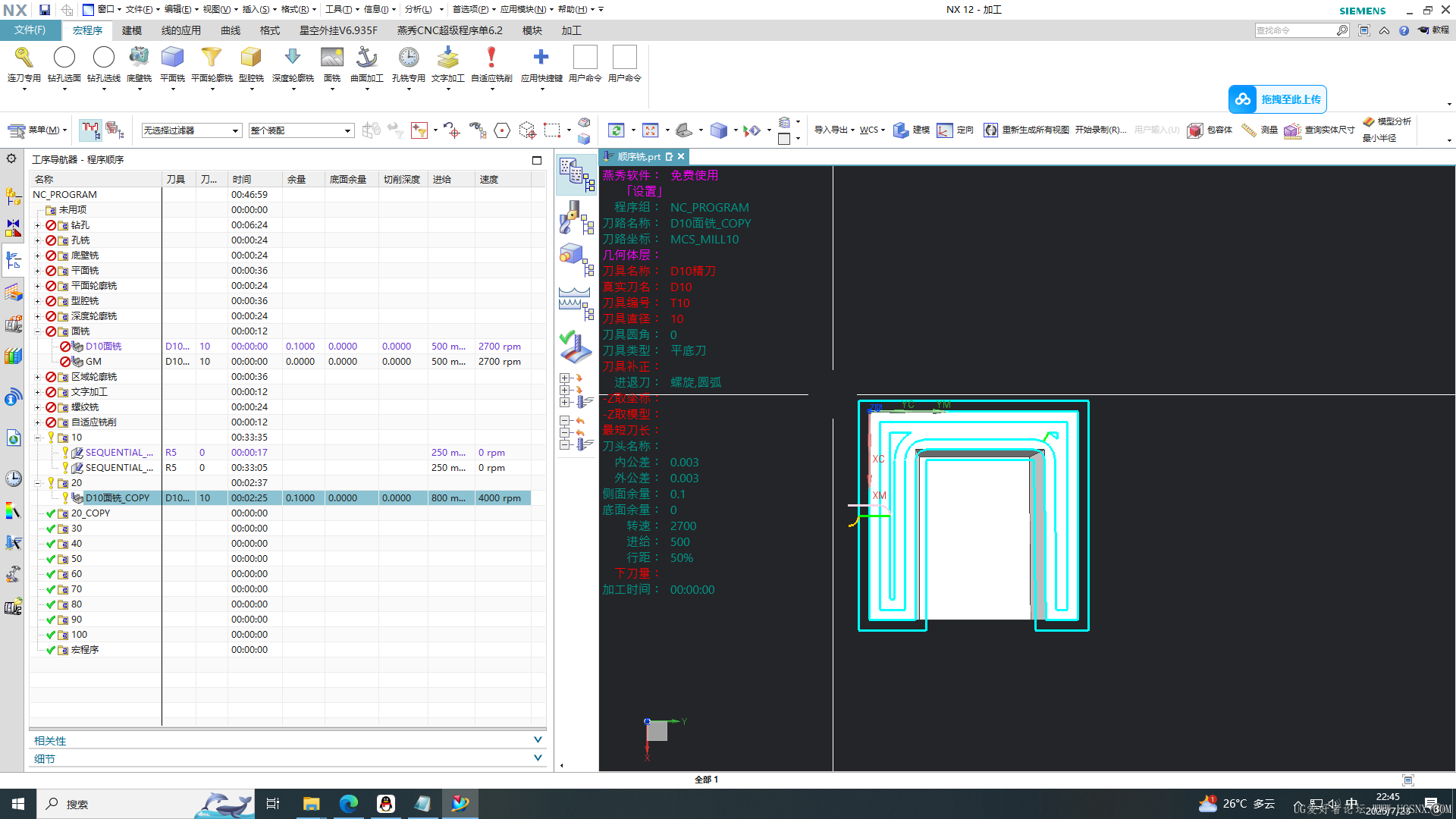Click in the 查找命令 search field

[x=1296, y=30]
